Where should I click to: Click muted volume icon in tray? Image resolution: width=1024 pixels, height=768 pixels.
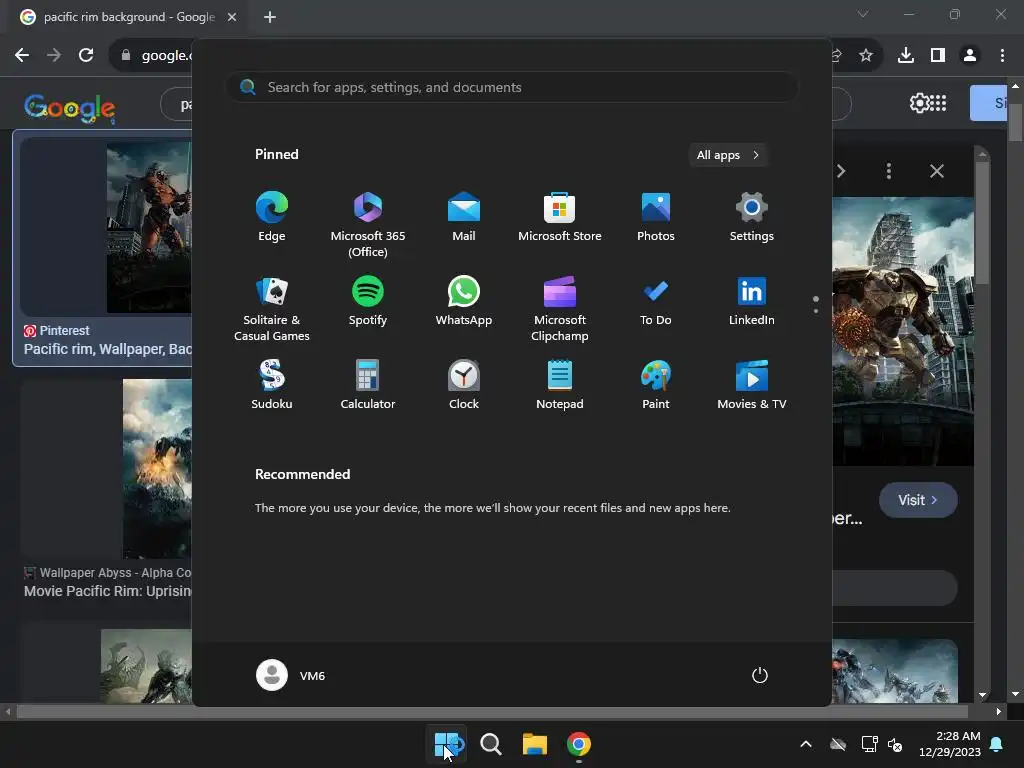point(895,744)
